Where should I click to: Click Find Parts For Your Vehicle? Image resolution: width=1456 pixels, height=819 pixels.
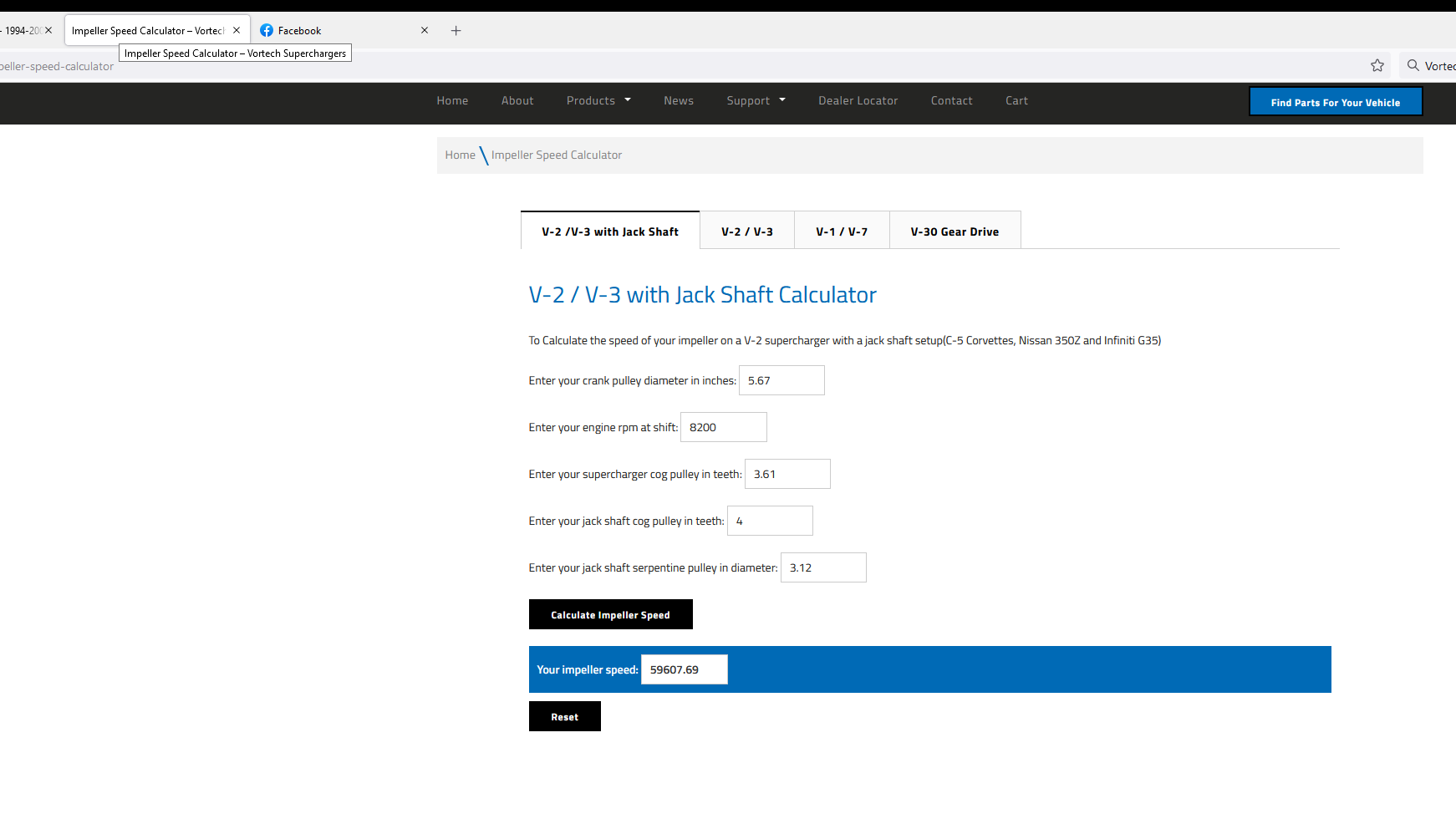click(x=1335, y=102)
